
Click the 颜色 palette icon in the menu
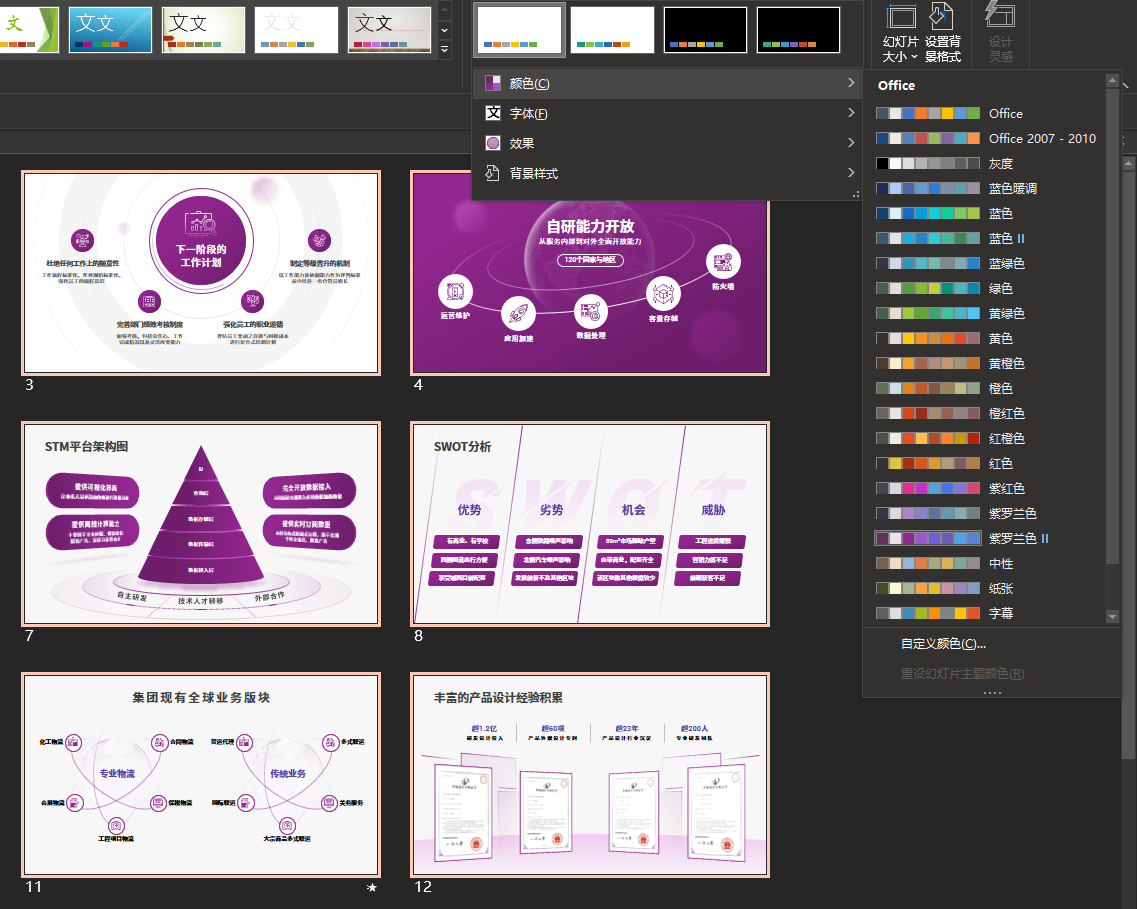(x=493, y=83)
